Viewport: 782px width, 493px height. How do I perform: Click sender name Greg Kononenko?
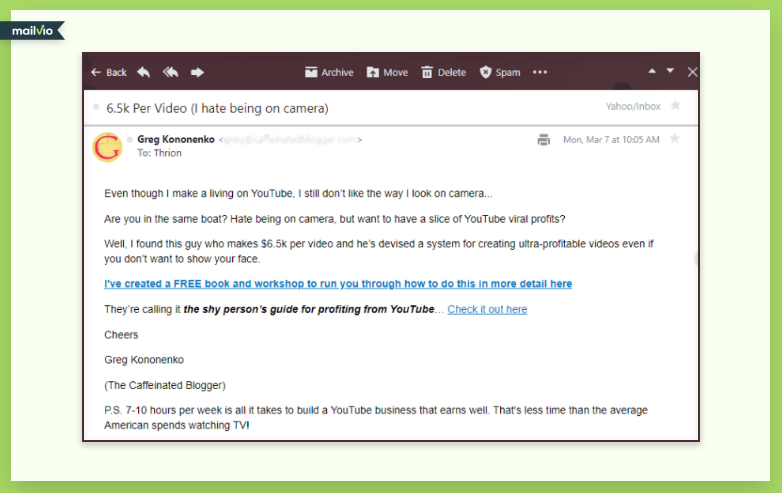point(176,140)
